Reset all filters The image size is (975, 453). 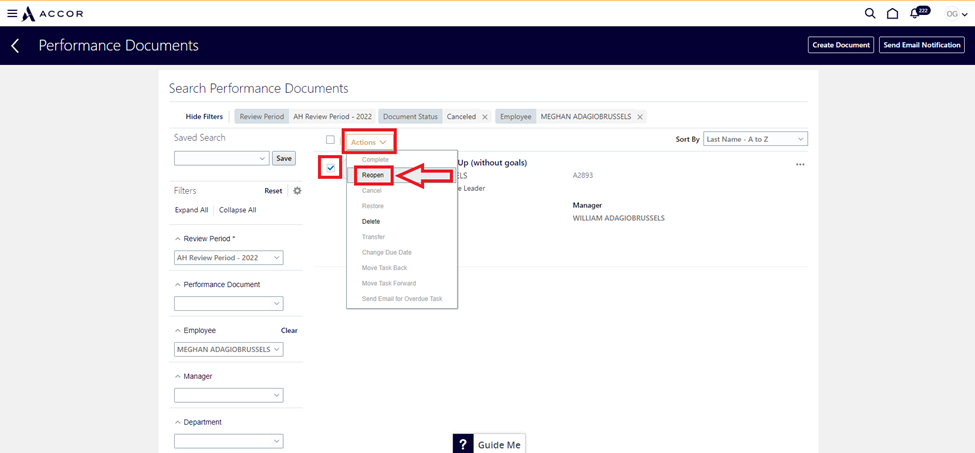[x=273, y=191]
